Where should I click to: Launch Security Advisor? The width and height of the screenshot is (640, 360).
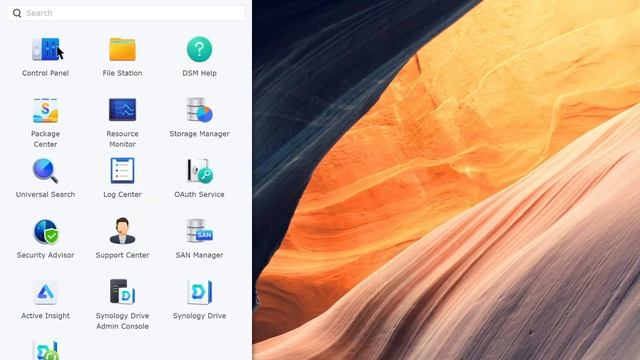pos(45,231)
